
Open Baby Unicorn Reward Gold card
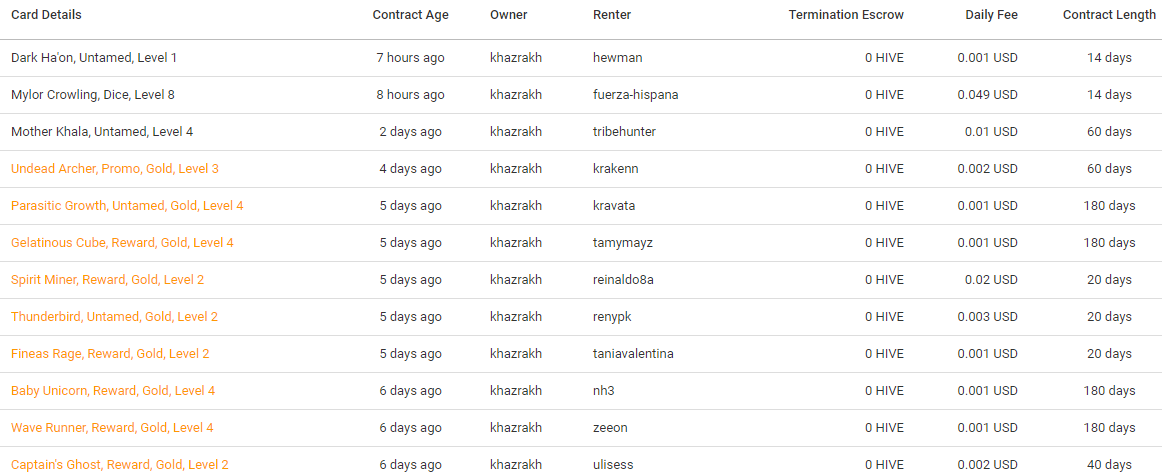point(113,391)
